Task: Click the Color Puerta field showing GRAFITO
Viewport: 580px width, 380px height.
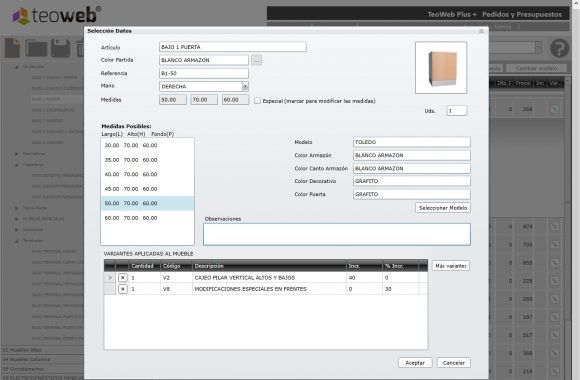Action: point(412,194)
